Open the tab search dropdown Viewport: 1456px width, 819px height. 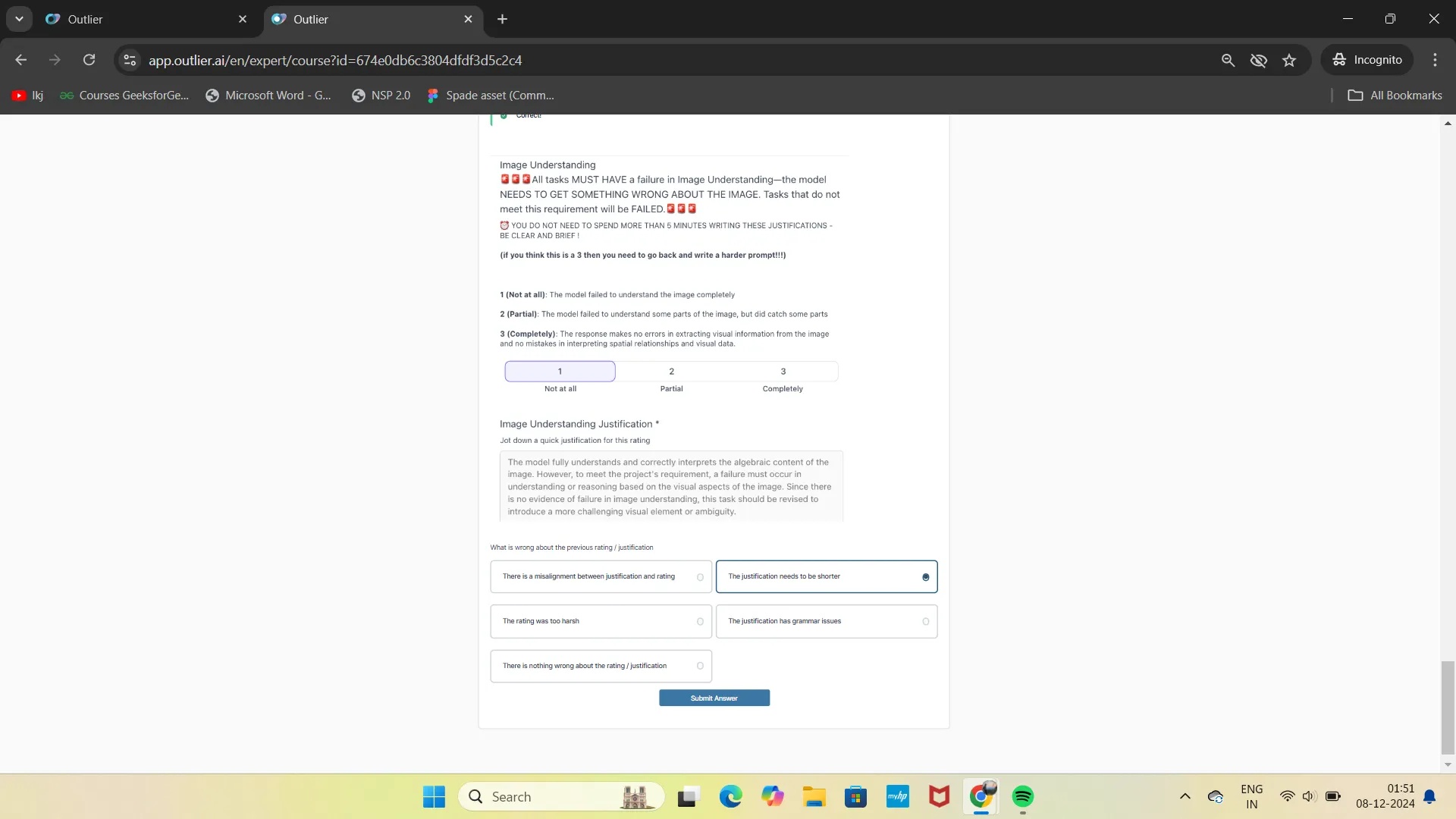[19, 19]
